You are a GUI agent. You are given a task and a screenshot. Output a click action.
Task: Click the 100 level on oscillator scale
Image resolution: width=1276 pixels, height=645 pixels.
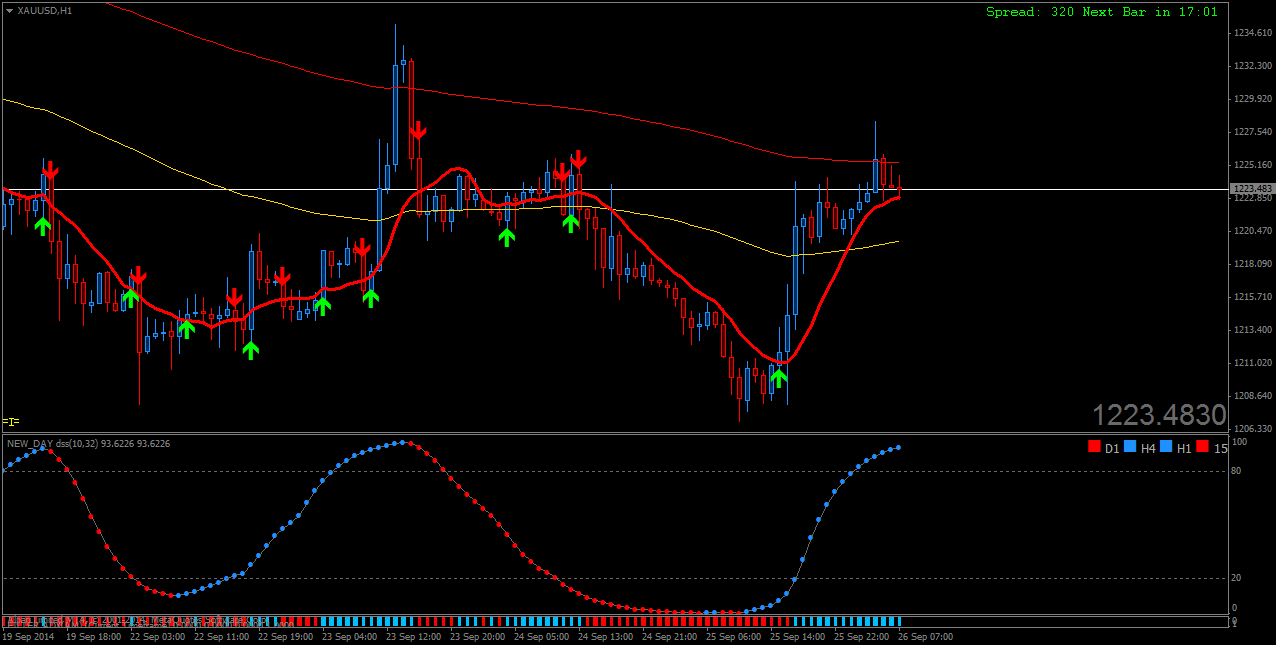(x=1242, y=441)
